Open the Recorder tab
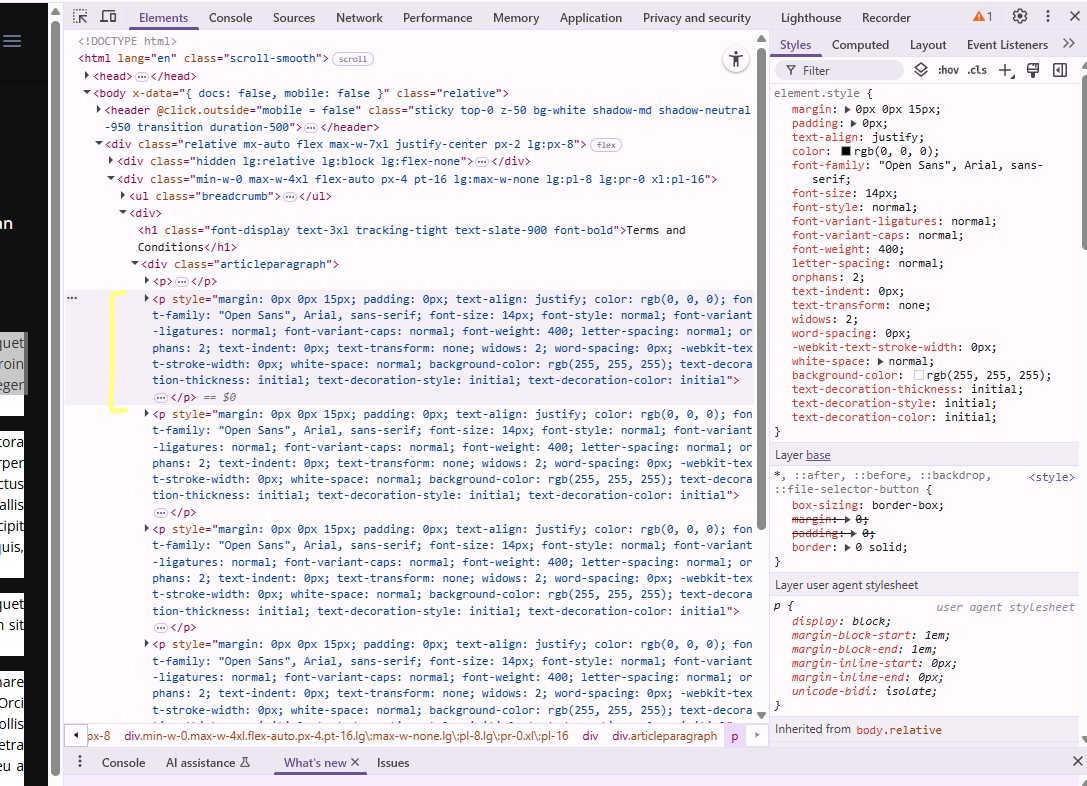 click(886, 17)
